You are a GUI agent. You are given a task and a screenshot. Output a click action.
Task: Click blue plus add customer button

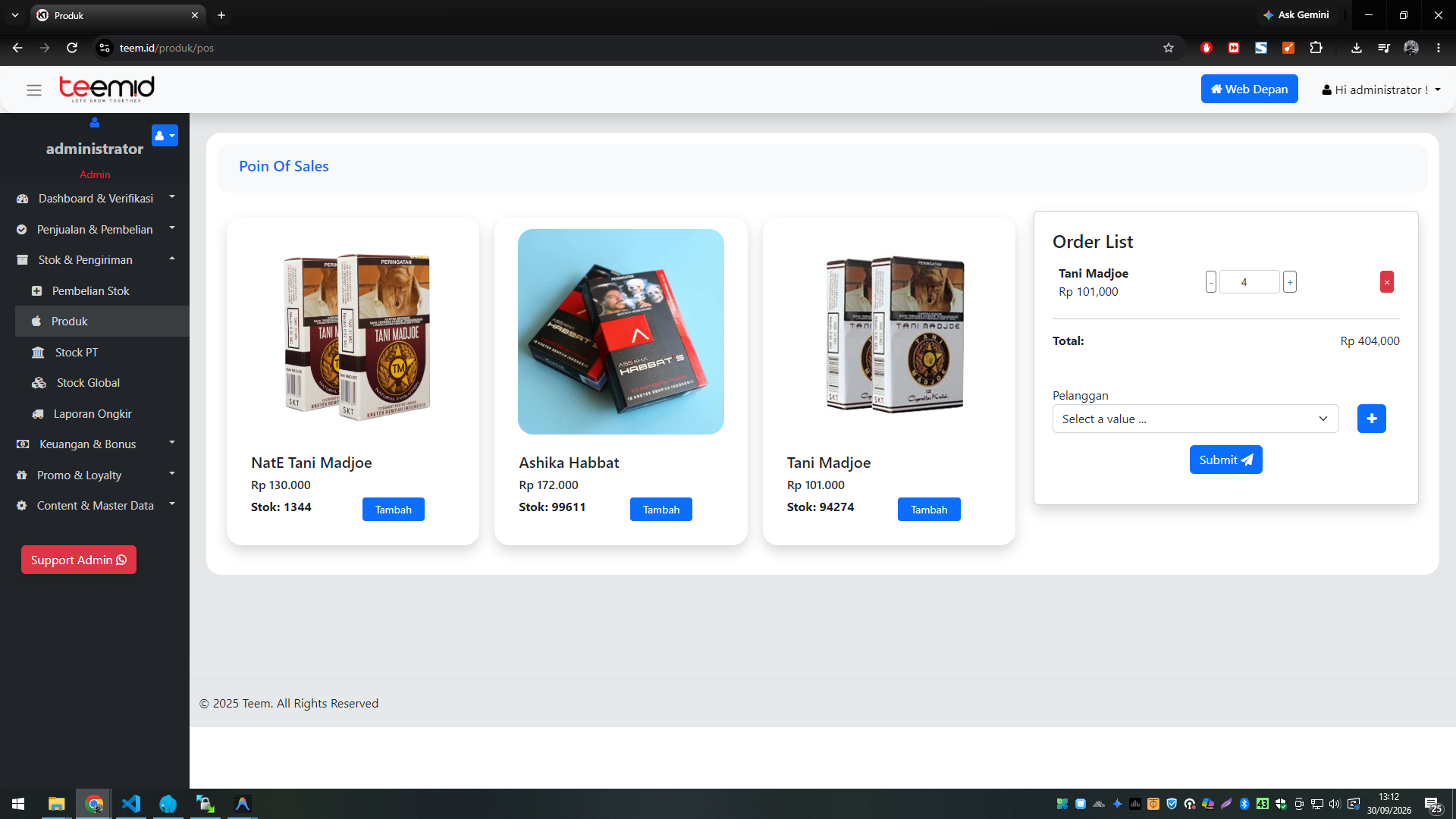[1371, 419]
